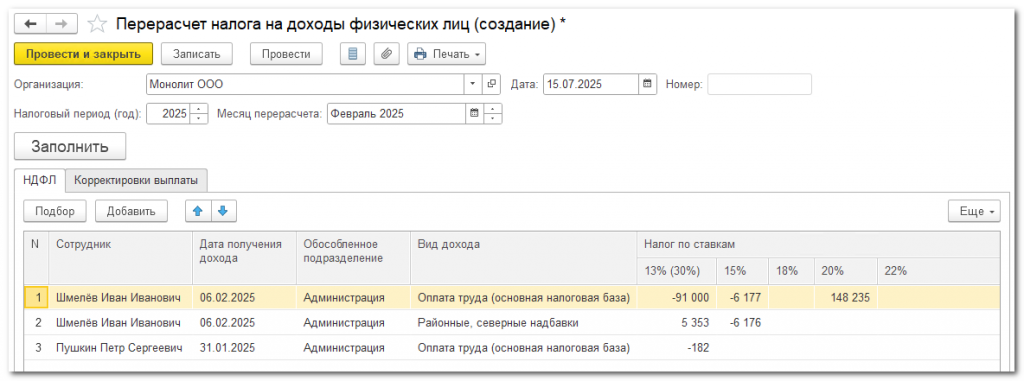
Task: Click the -6 177 tax cell
Action: [x=743, y=297]
